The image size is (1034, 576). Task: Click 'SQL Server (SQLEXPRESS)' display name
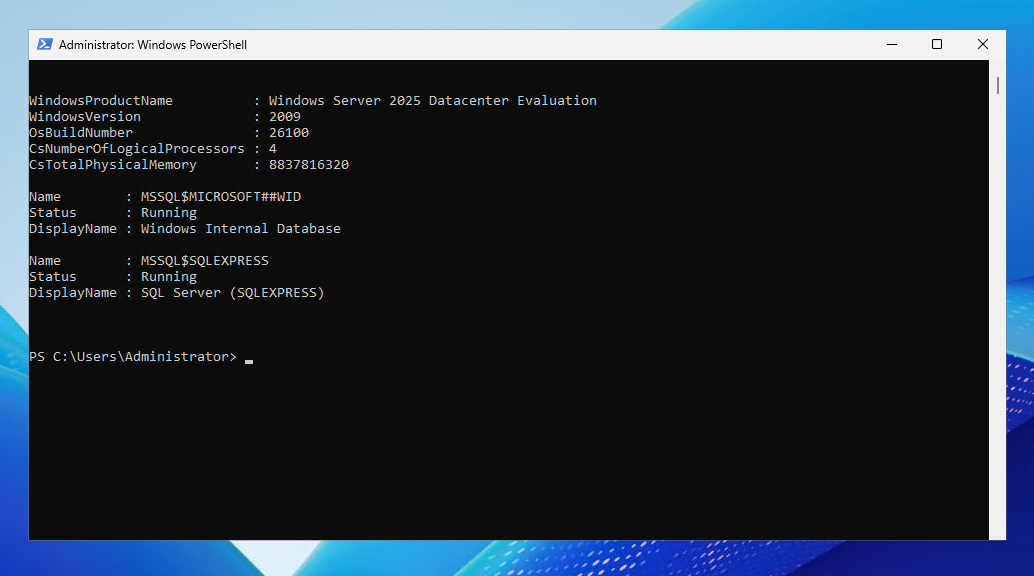point(233,293)
